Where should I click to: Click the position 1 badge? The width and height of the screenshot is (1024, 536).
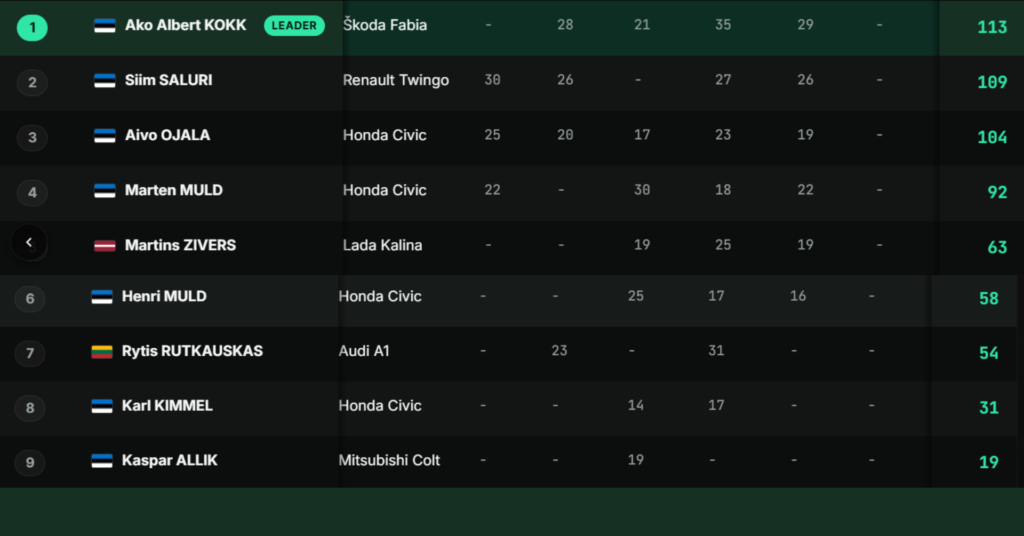tap(32, 27)
